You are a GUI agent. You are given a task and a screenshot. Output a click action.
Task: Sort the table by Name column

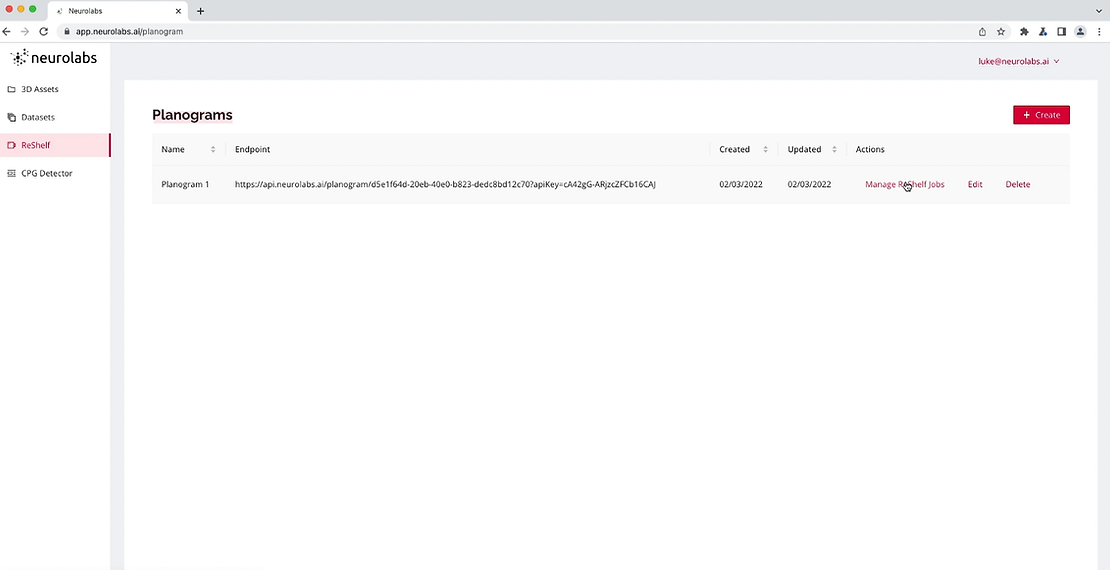point(213,149)
